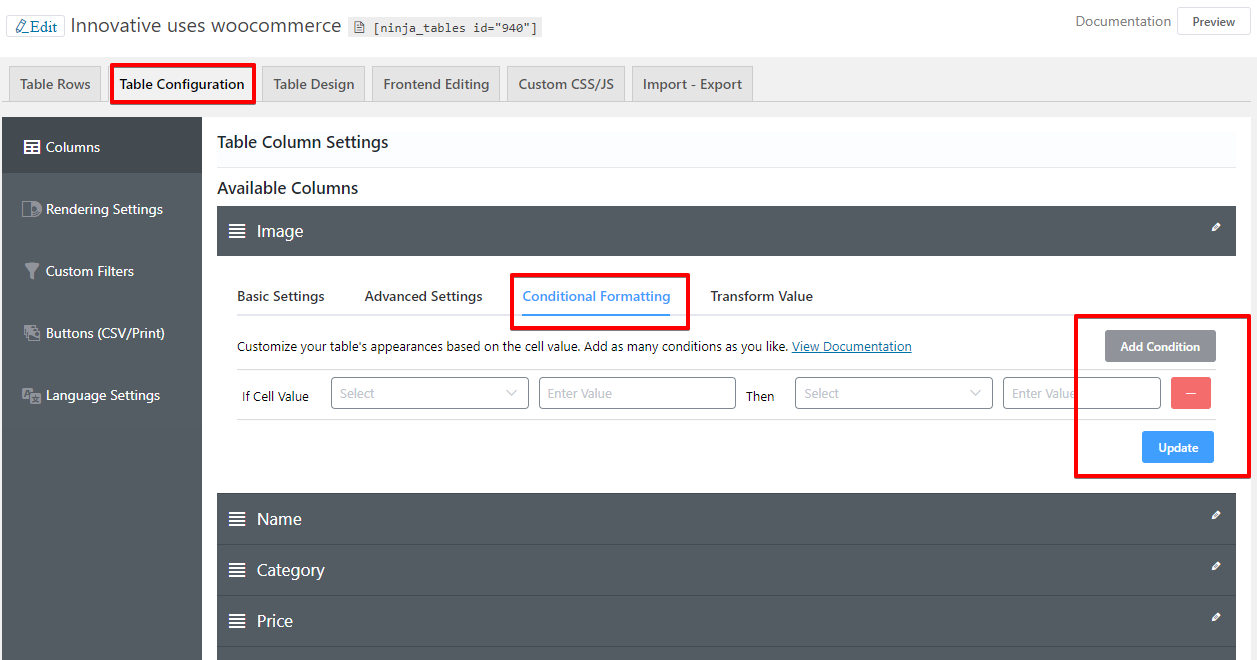Grab the drag handle icon beside Image
The width and height of the screenshot is (1257, 660).
(x=237, y=231)
